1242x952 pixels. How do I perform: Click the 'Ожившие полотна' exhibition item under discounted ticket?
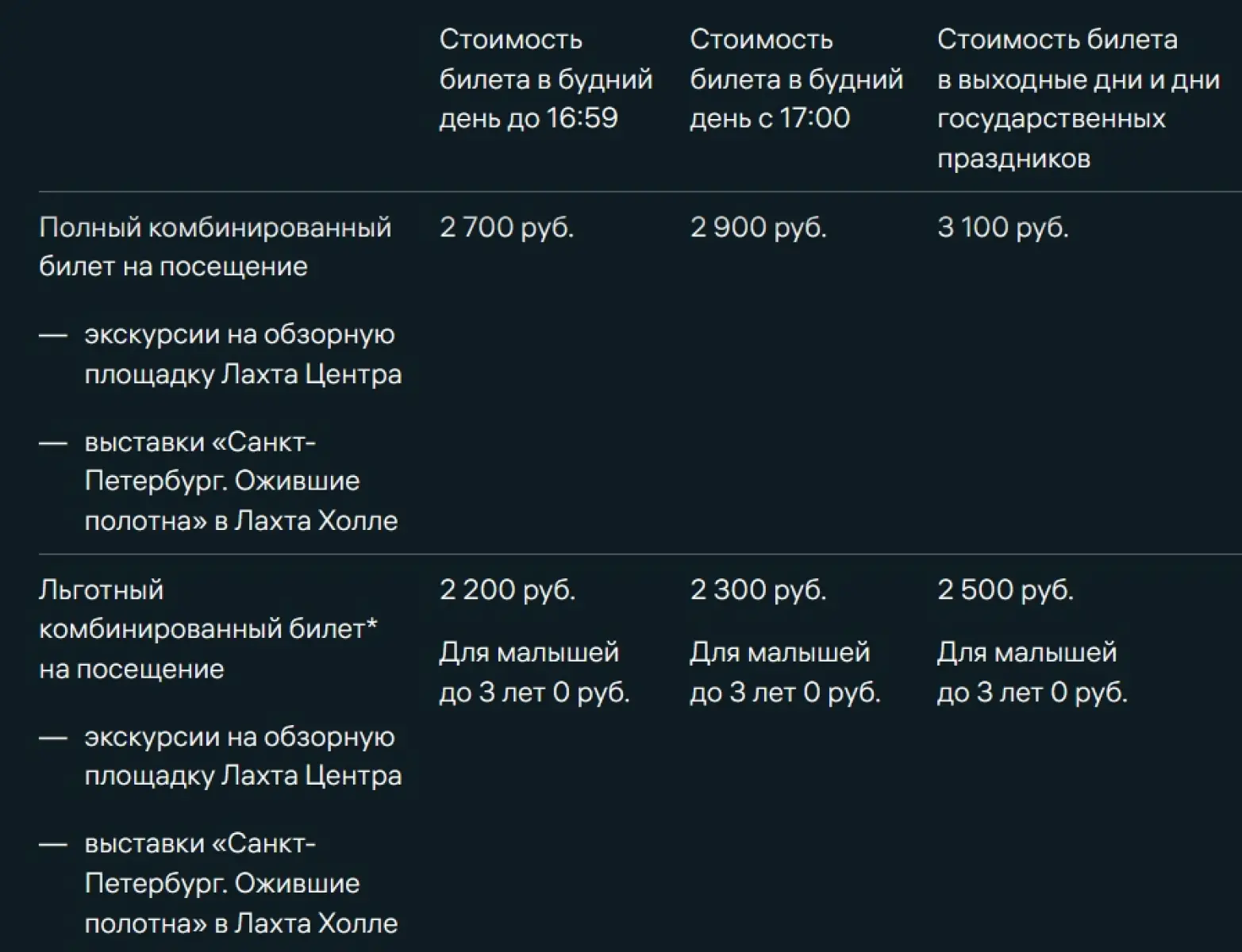(x=240, y=883)
